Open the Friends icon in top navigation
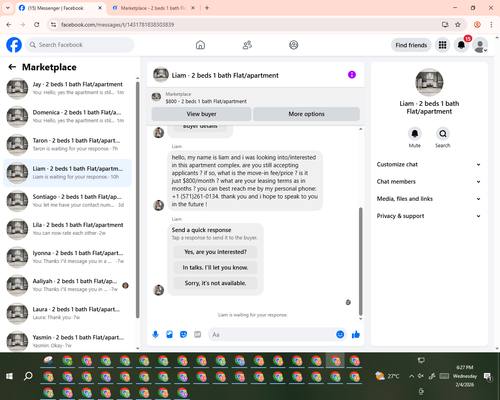Image resolution: width=500 pixels, height=400 pixels. pos(247,45)
